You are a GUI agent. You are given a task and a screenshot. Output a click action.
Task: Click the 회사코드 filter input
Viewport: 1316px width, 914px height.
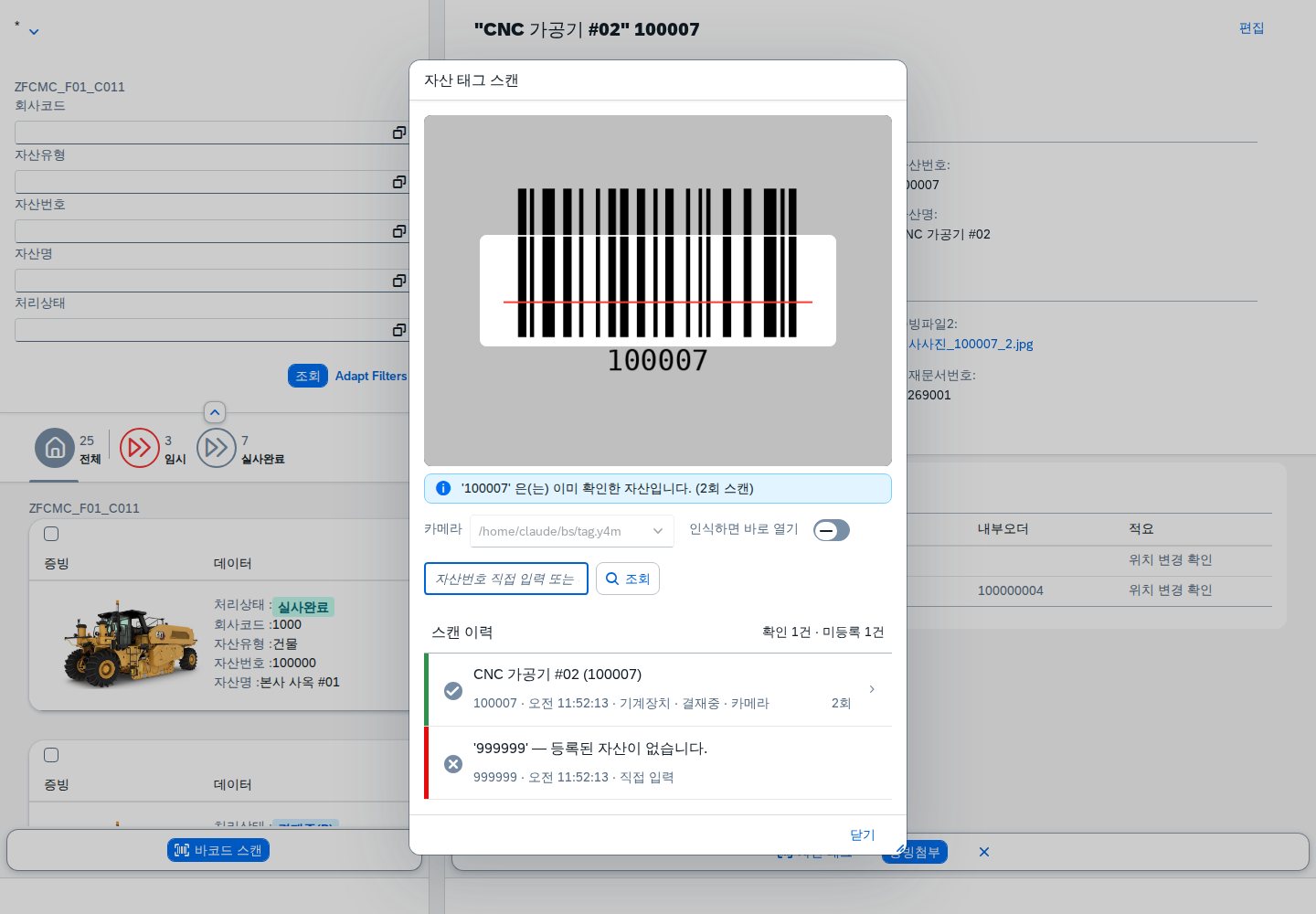pos(211,133)
